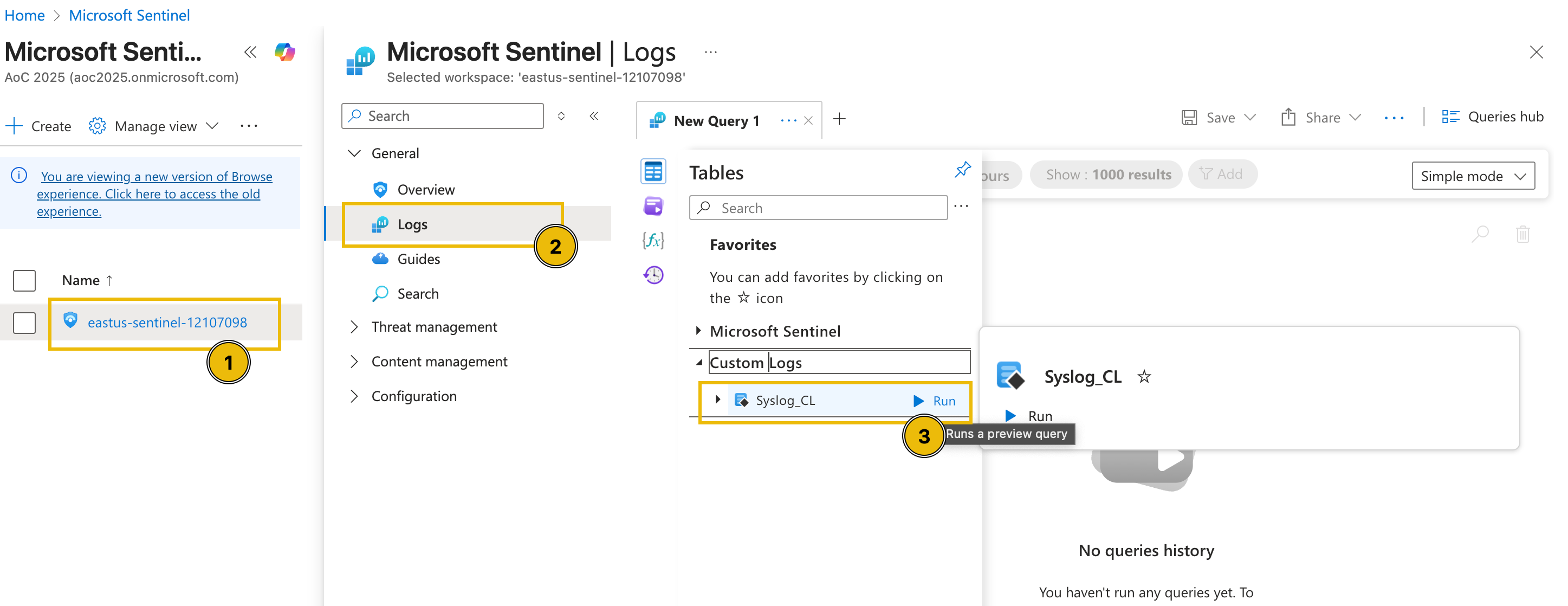Click the Queries hub icon
The width and height of the screenshot is (1568, 606).
pos(1452,117)
